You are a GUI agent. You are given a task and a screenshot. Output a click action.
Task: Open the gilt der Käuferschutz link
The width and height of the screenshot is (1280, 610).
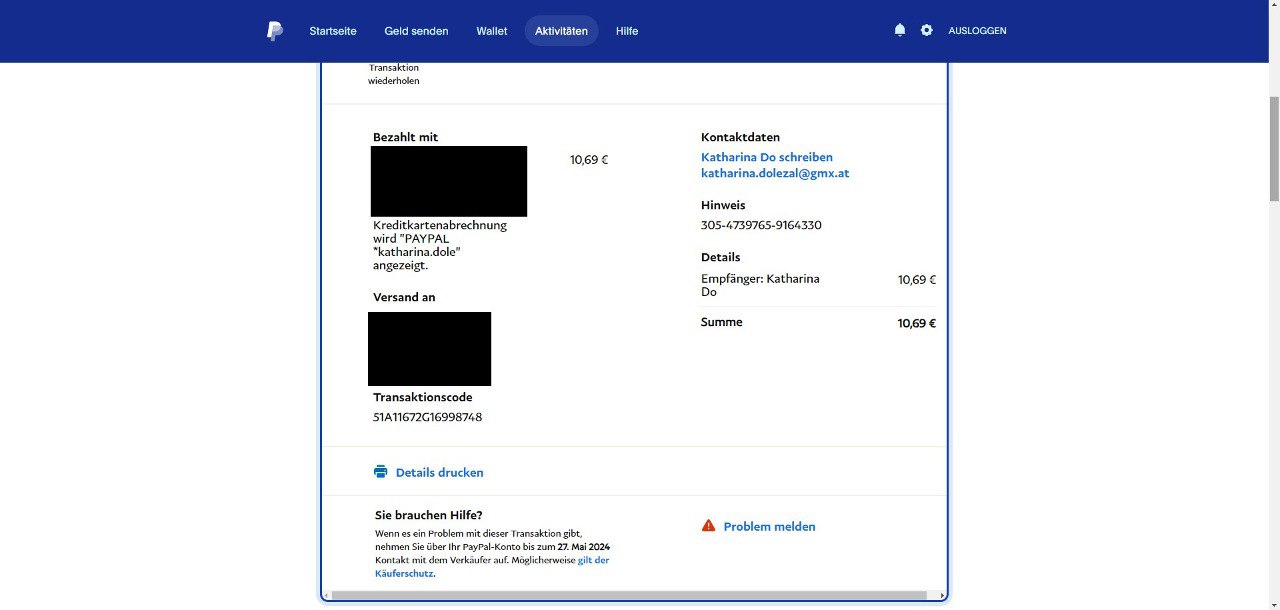click(593, 560)
